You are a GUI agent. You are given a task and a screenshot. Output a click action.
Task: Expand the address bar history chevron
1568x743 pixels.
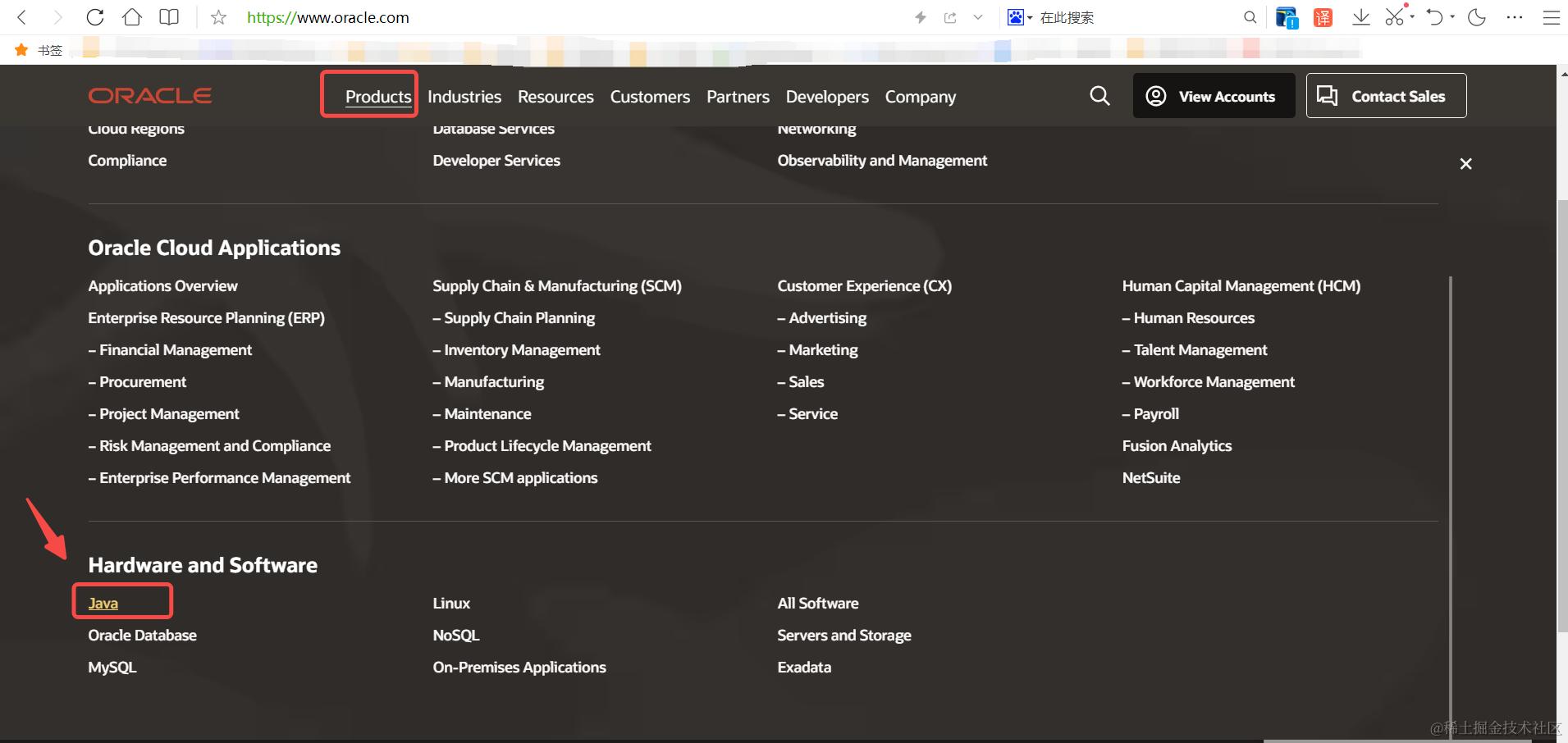(977, 17)
